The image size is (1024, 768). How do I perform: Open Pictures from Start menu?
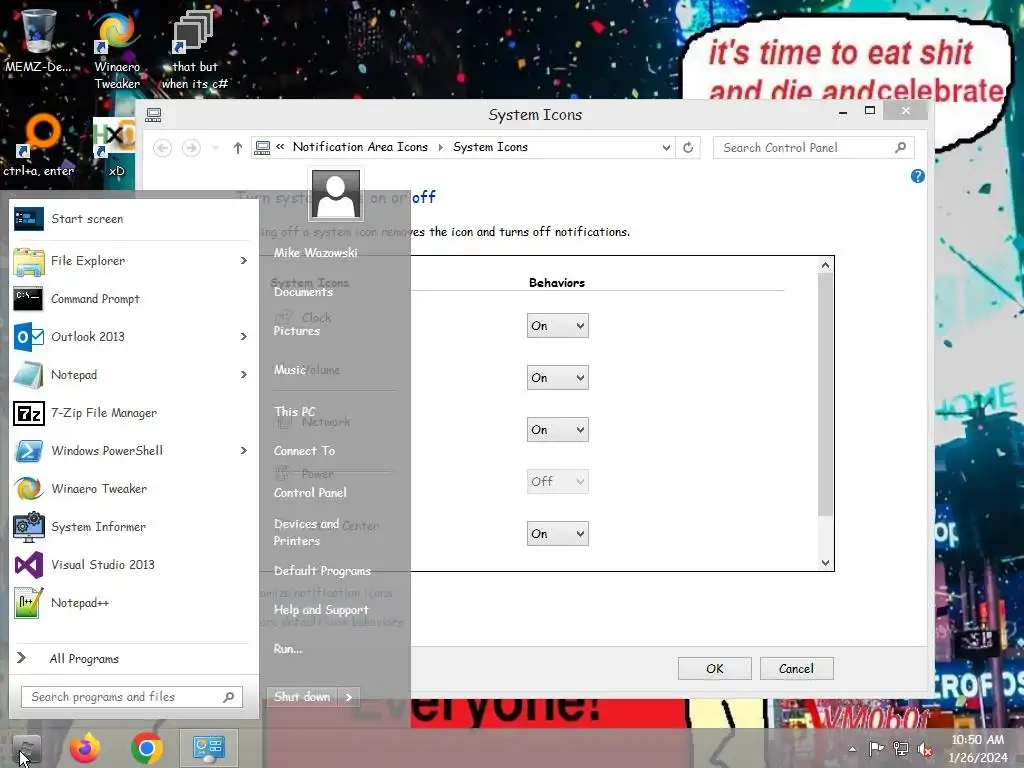click(296, 331)
